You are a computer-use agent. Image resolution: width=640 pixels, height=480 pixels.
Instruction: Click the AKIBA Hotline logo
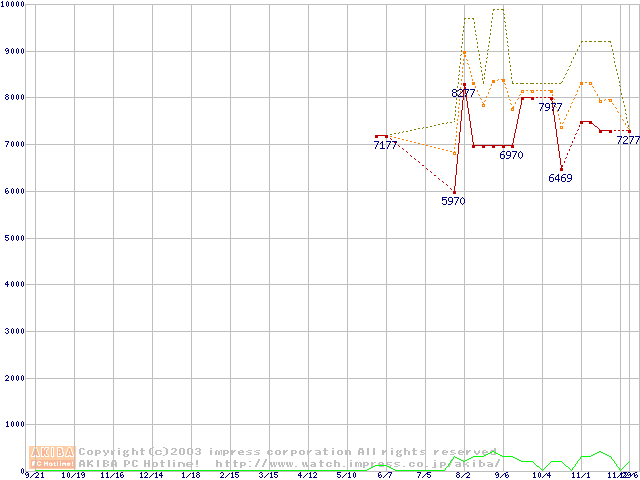[x=51, y=457]
